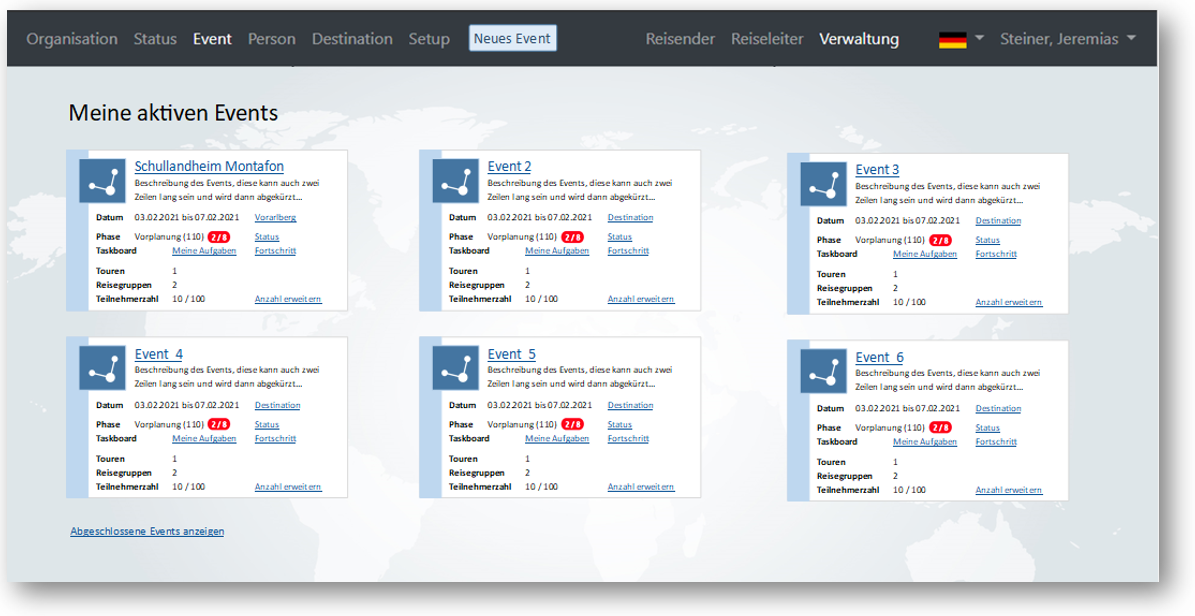
Task: Switch to the Destination menu
Action: [x=352, y=39]
